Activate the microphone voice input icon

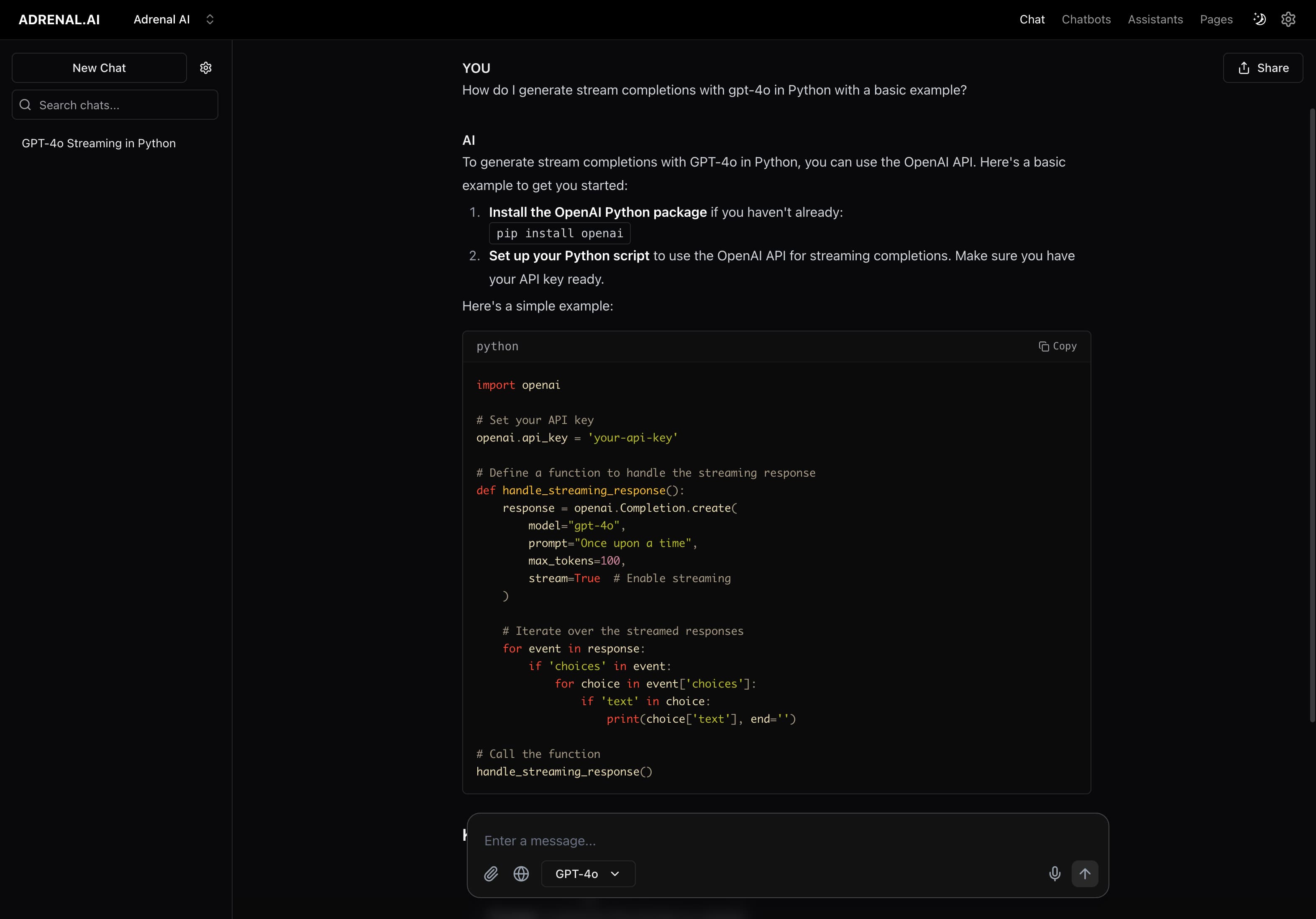tap(1054, 874)
